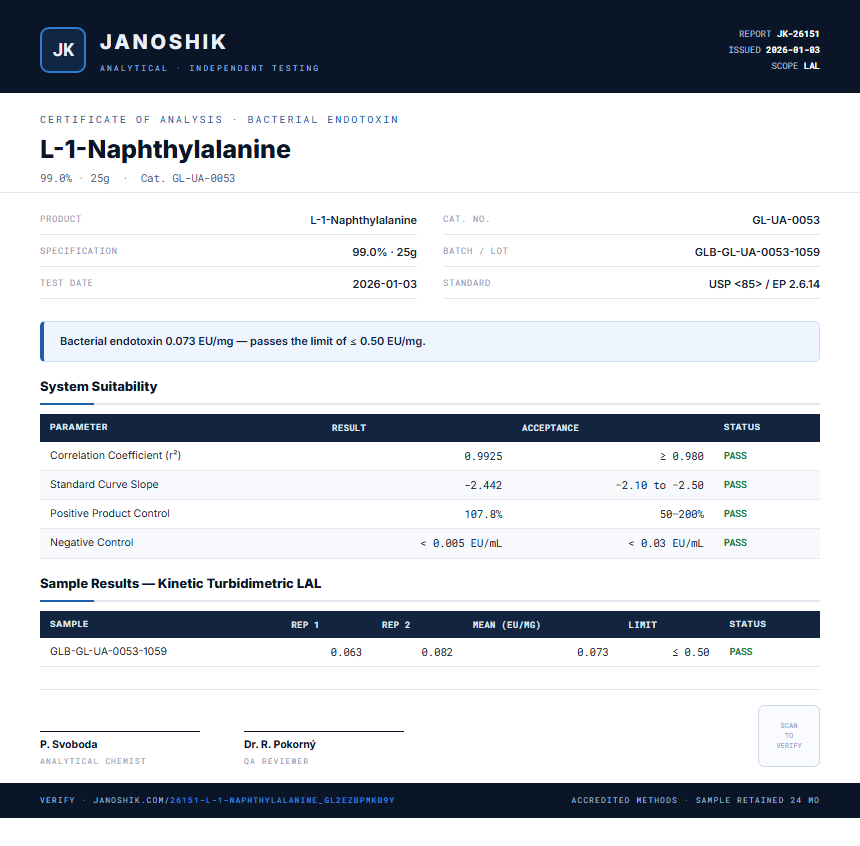Select the L-1-Naphthylalanine main heading

click(x=165, y=149)
